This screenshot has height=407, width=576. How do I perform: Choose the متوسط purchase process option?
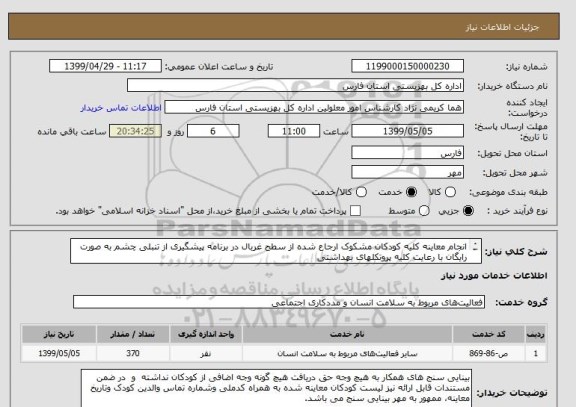[424, 211]
